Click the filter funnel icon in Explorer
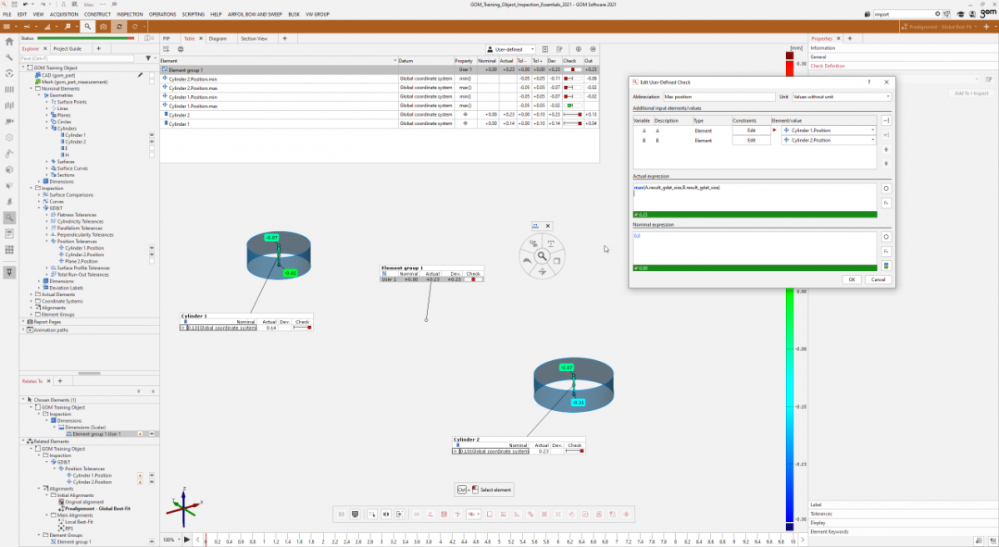The height and width of the screenshot is (547, 999). pyautogui.click(x=148, y=58)
